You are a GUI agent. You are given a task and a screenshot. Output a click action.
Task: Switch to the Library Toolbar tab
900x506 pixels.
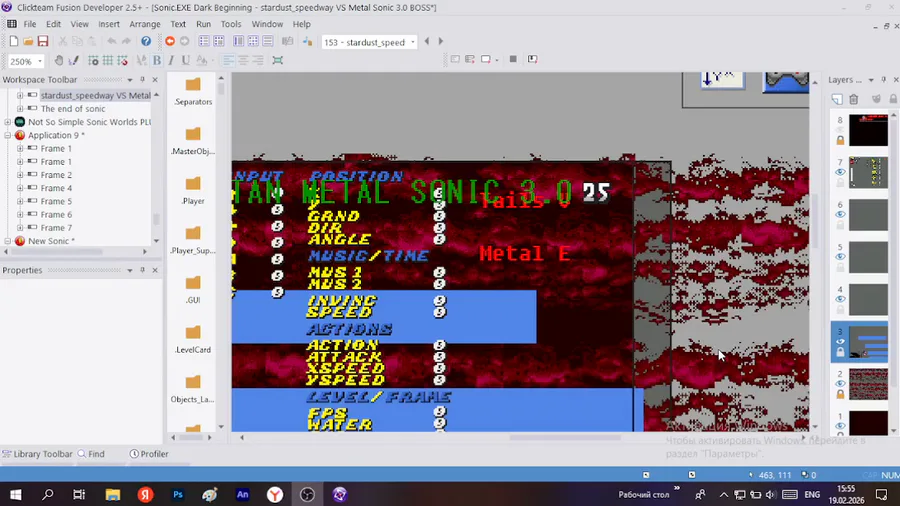point(37,454)
